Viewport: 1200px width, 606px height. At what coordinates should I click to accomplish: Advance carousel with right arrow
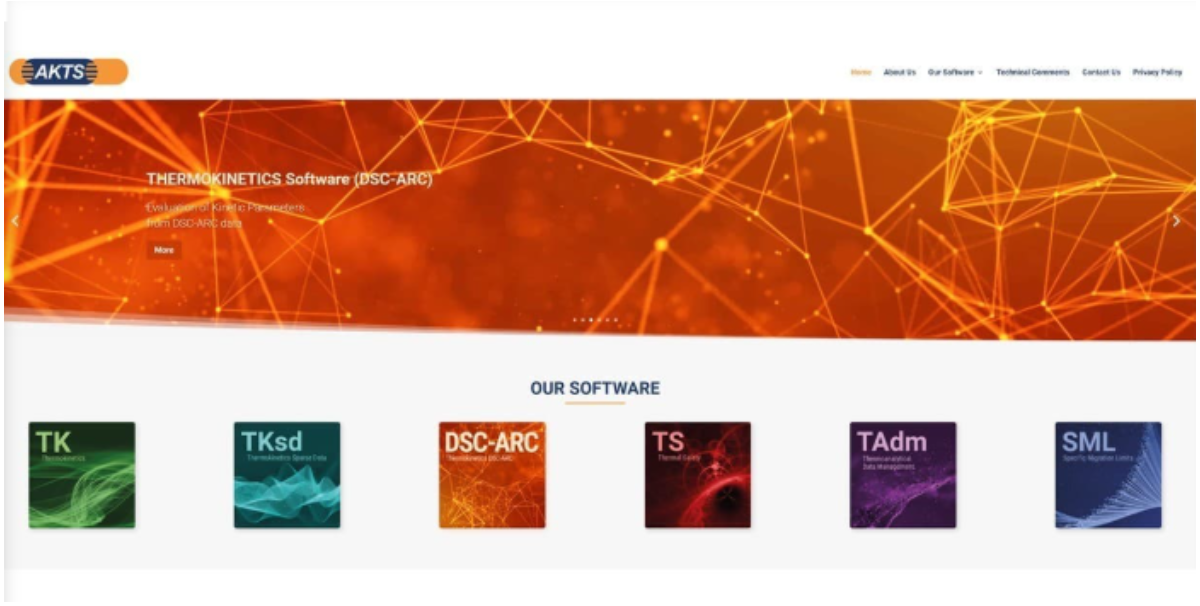(1176, 221)
